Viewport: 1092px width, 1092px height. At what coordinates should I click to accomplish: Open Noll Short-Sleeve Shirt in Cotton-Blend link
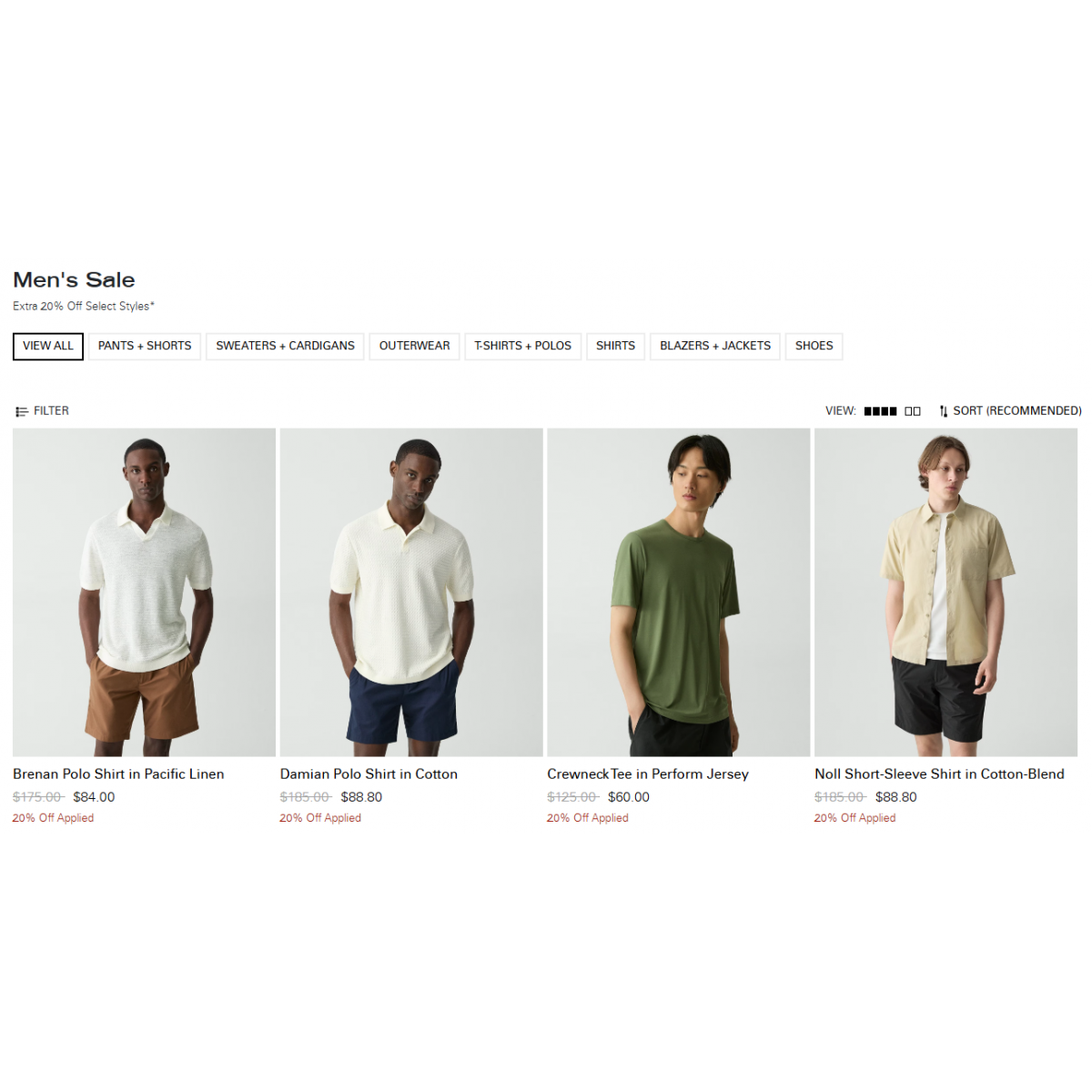pyautogui.click(x=939, y=774)
